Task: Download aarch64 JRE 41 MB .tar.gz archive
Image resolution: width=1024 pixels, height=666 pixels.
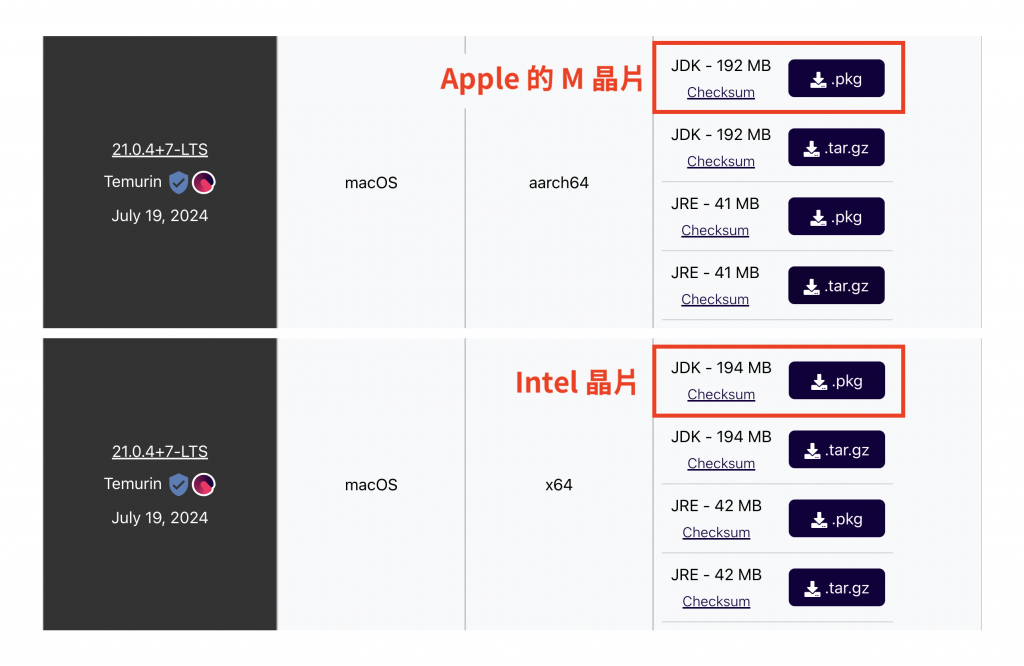Action: 836,285
